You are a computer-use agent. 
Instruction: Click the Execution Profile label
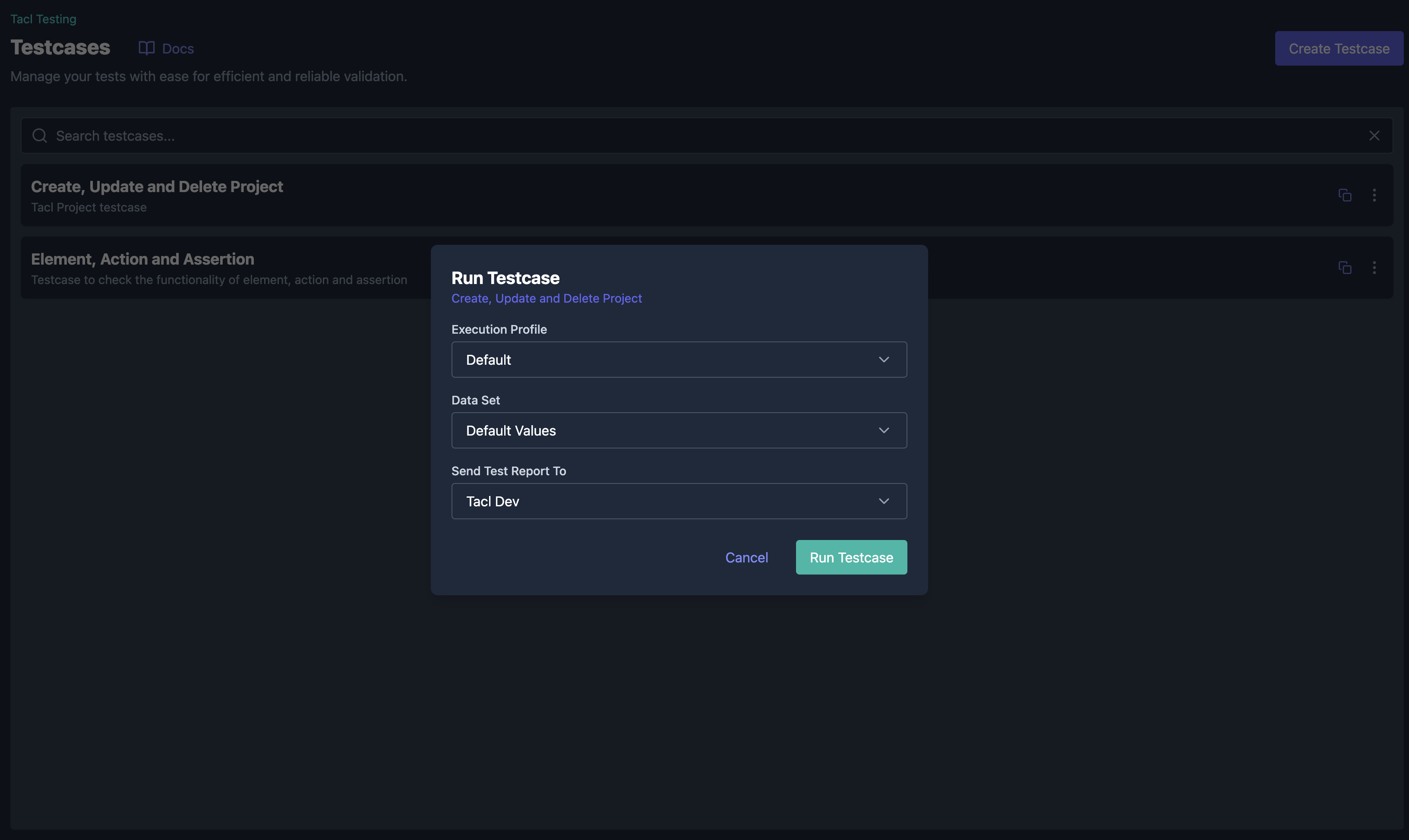coord(499,329)
